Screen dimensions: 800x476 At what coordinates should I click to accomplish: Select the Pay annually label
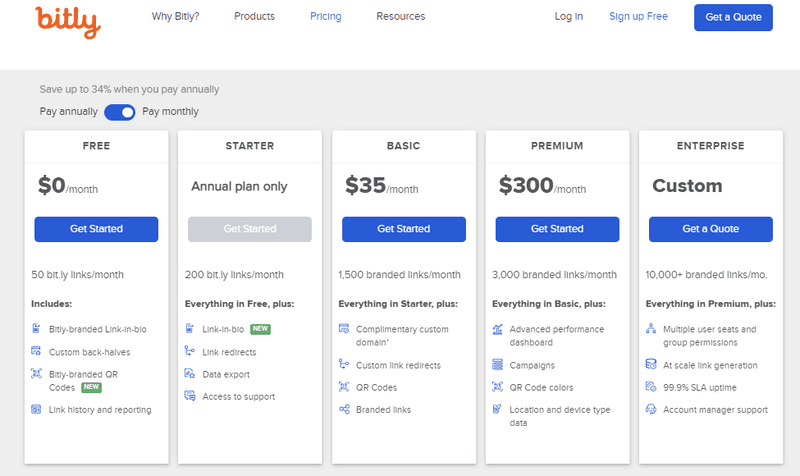coord(68,112)
